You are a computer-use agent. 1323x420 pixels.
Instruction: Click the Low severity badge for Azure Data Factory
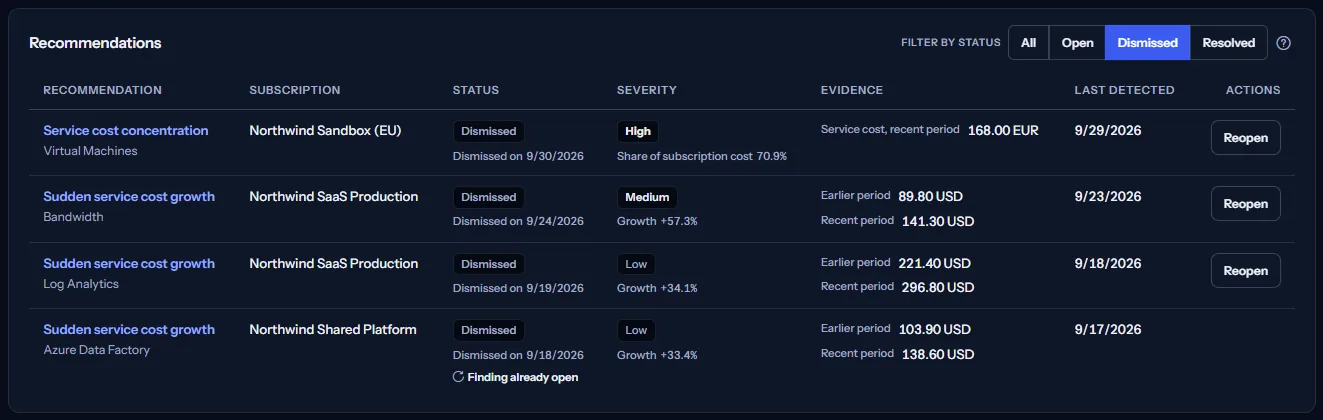click(x=636, y=330)
